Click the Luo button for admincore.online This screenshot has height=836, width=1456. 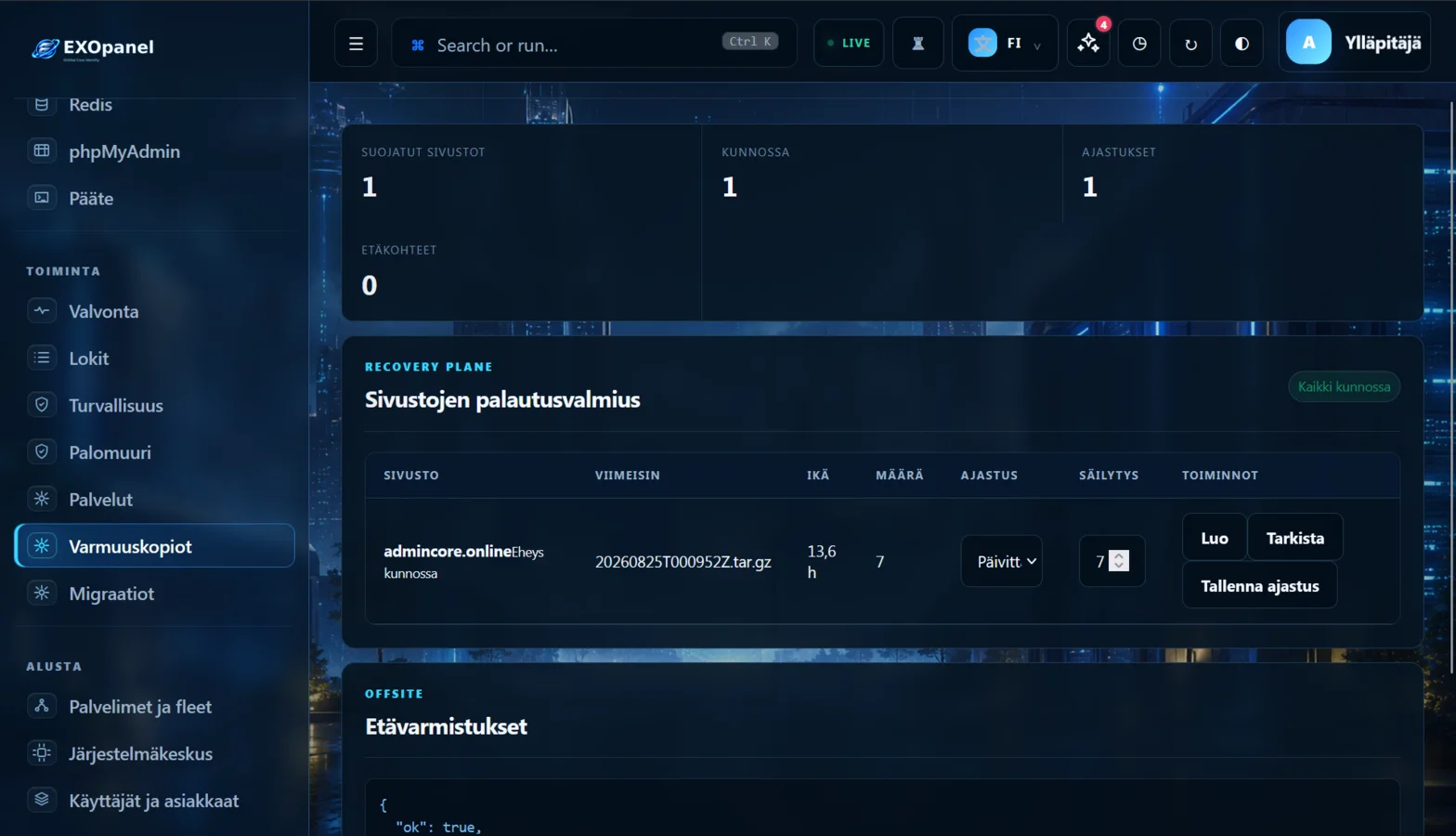click(1215, 538)
